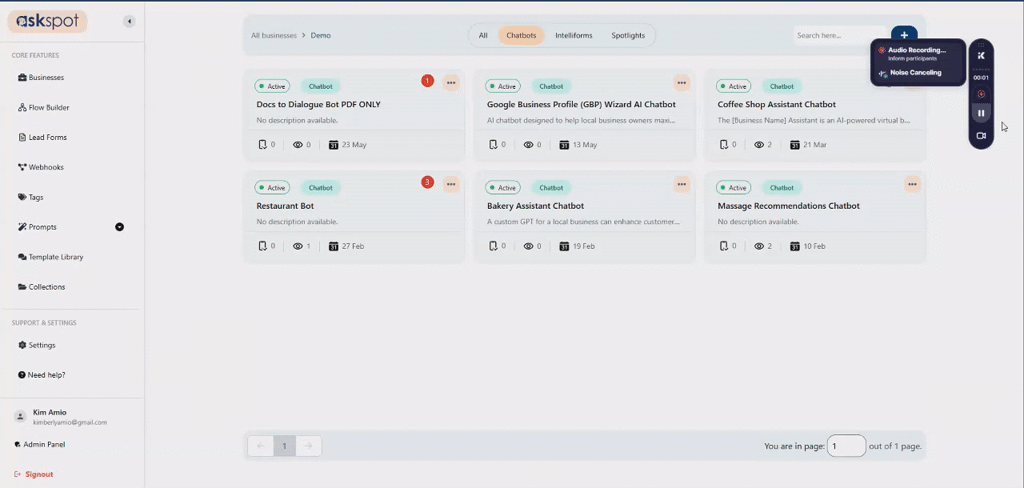The width and height of the screenshot is (1024, 488).
Task: Open Collections in the sidebar
Action: [x=42, y=287]
